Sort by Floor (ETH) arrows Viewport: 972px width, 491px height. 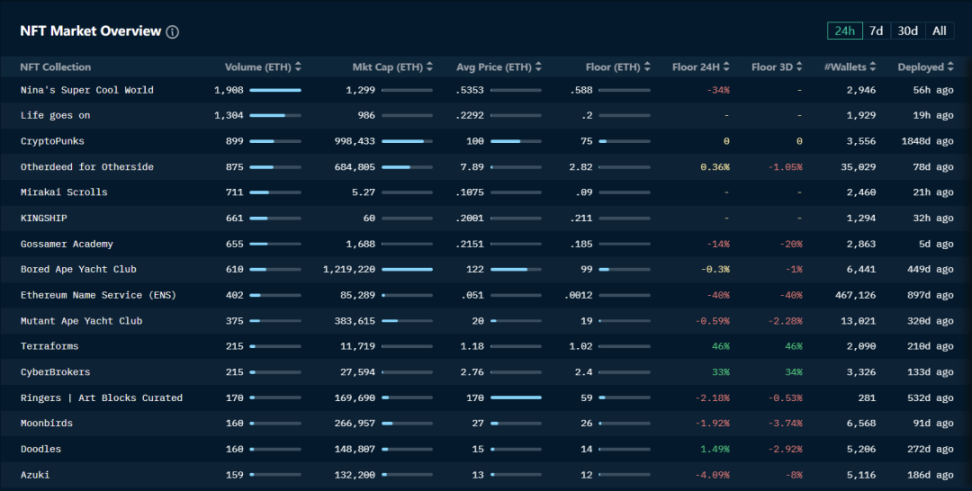coord(647,67)
